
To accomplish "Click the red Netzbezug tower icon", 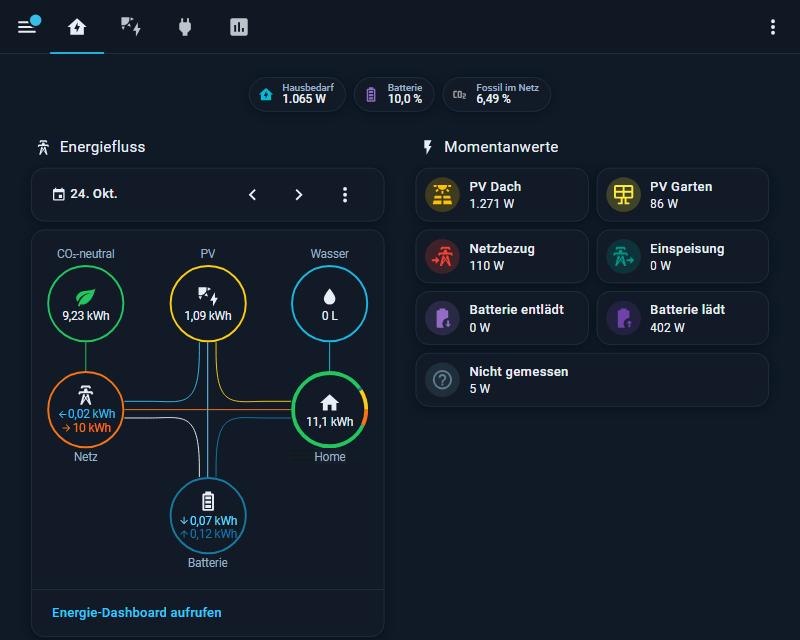I will point(442,256).
